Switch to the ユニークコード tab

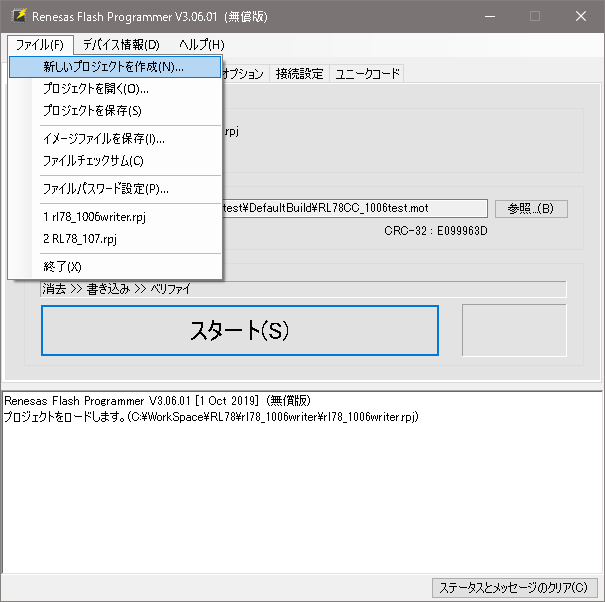pyautogui.click(x=367, y=74)
